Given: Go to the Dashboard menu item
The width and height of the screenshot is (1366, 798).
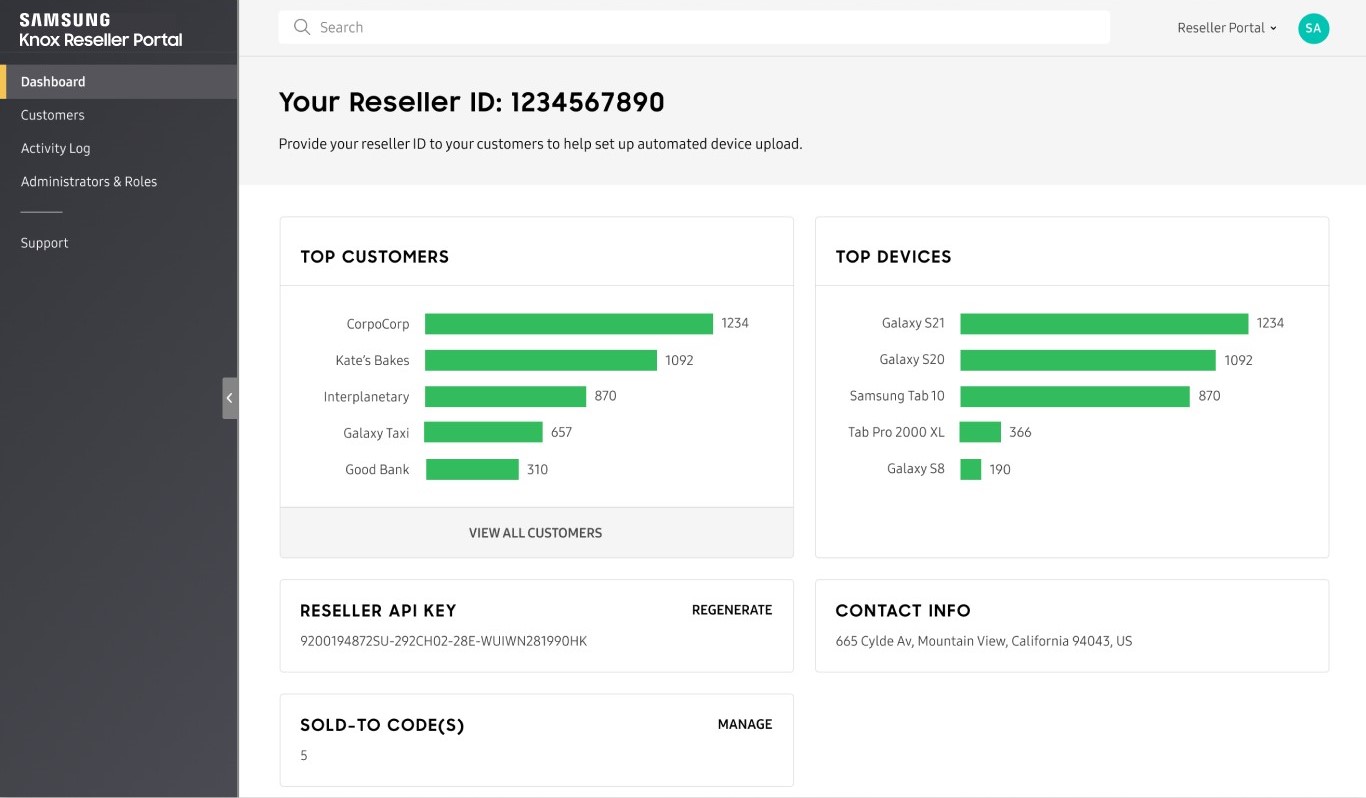Looking at the screenshot, I should 119,82.
